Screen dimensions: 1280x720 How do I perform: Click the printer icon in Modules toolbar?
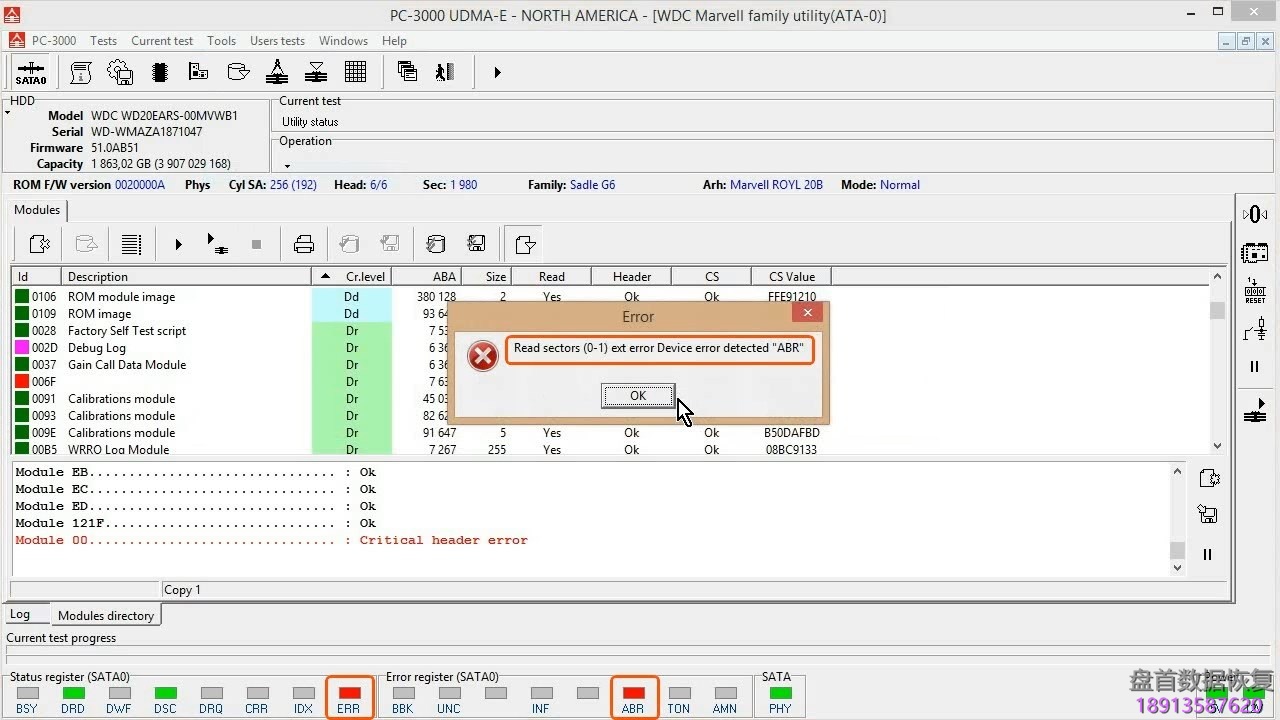pyautogui.click(x=304, y=244)
